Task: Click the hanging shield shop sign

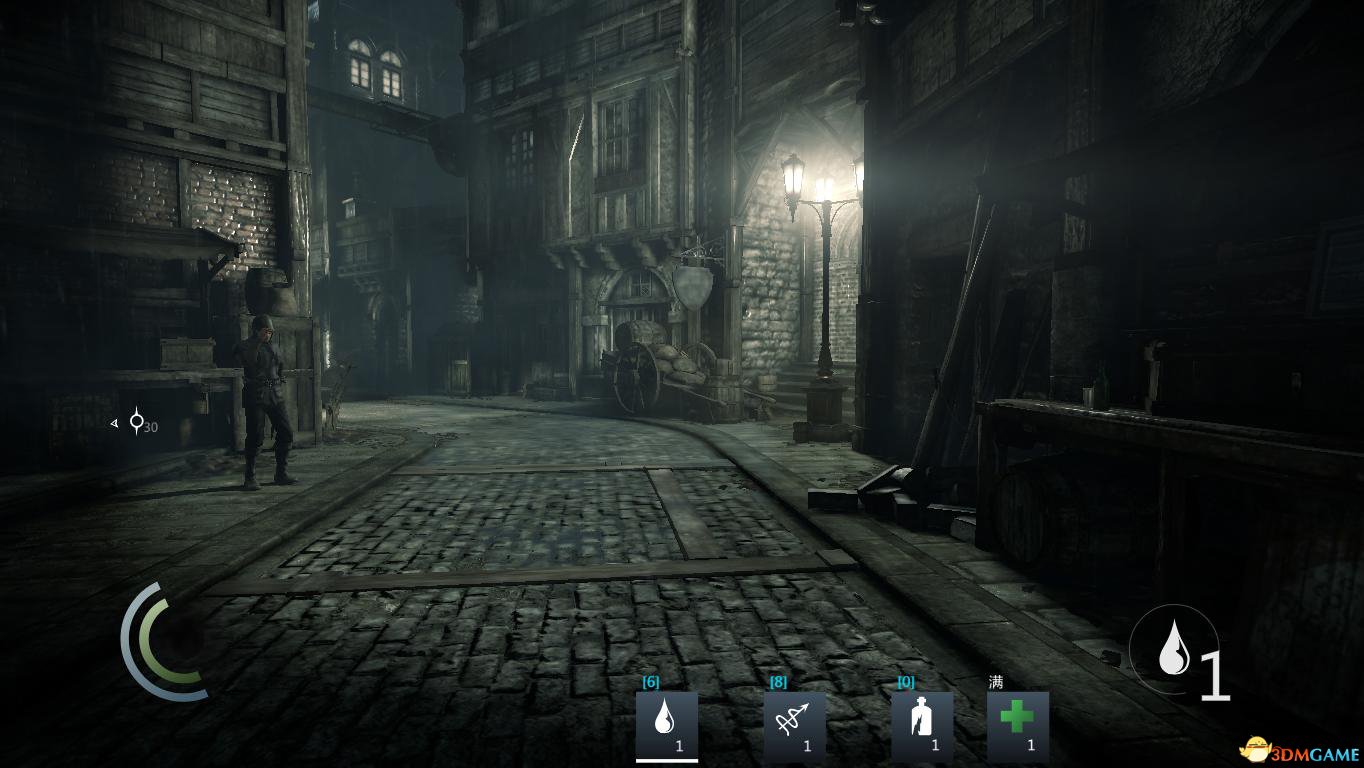Action: pos(692,287)
